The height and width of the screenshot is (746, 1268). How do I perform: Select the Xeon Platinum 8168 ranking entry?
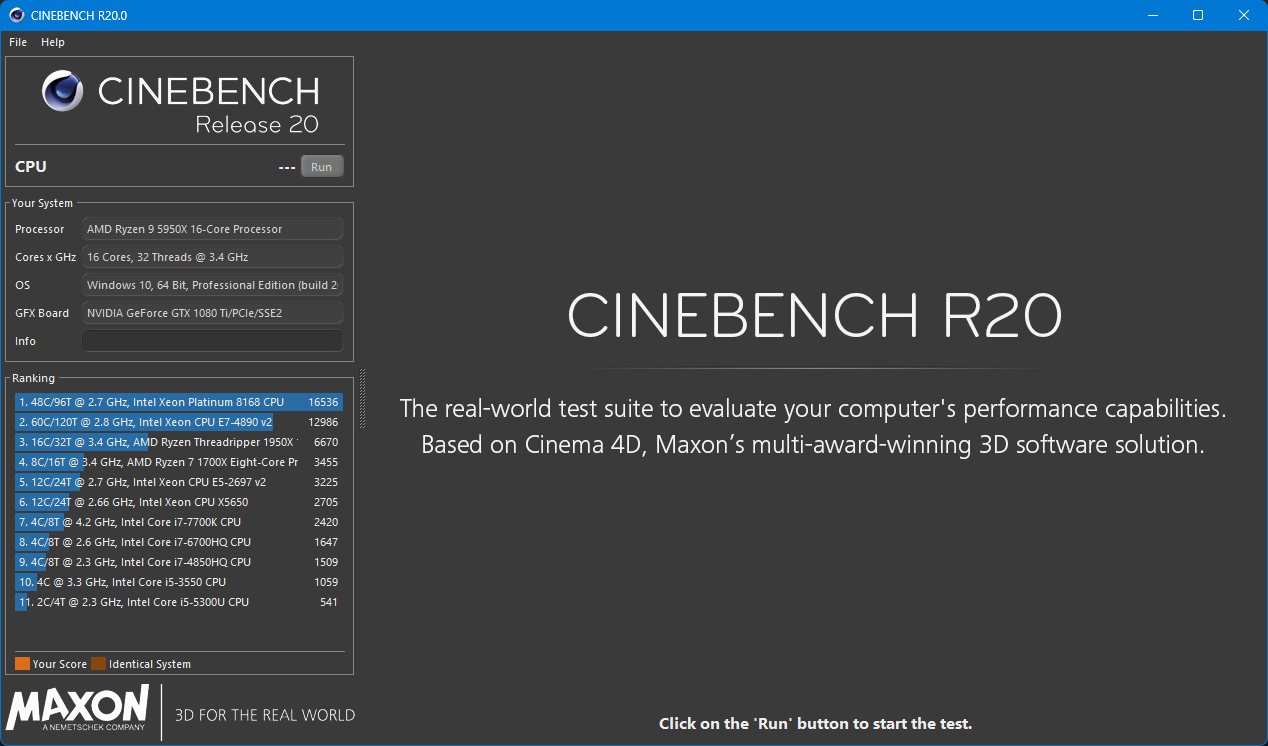pos(178,402)
